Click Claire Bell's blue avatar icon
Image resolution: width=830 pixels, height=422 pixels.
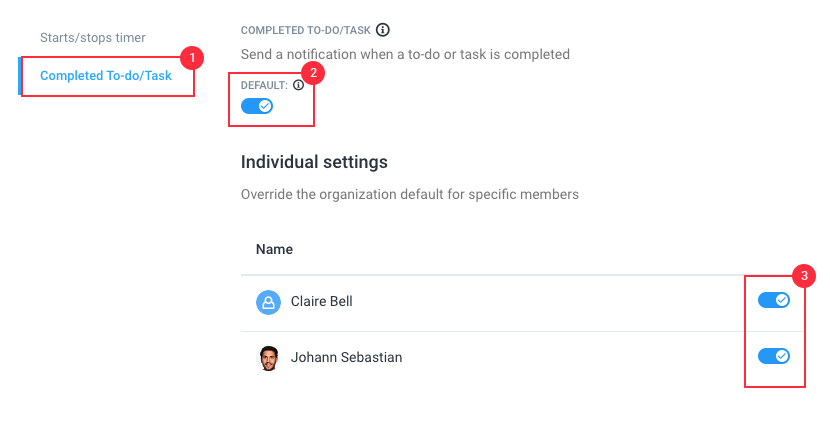[x=268, y=302]
